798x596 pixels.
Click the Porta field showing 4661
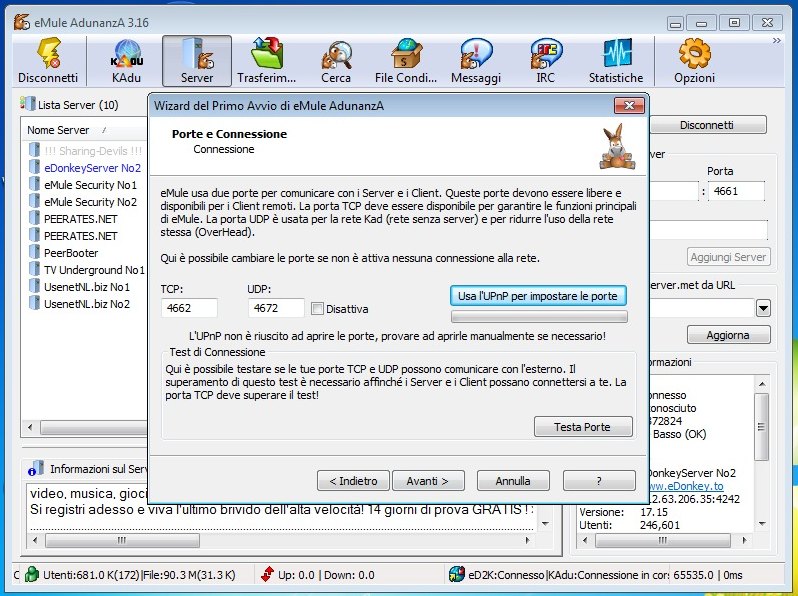coord(736,191)
